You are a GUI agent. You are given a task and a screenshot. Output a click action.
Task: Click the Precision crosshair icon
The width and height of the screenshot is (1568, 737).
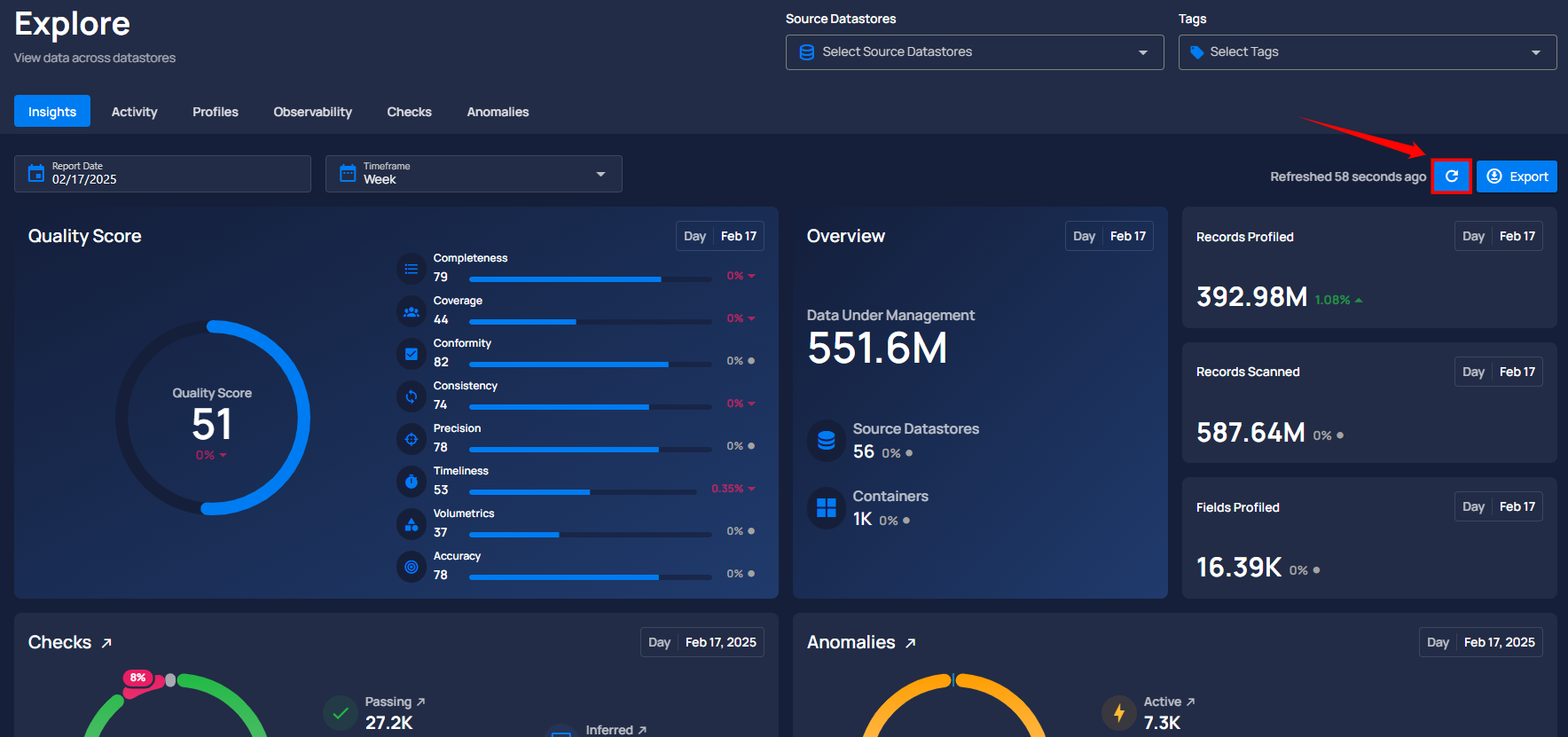(x=412, y=439)
